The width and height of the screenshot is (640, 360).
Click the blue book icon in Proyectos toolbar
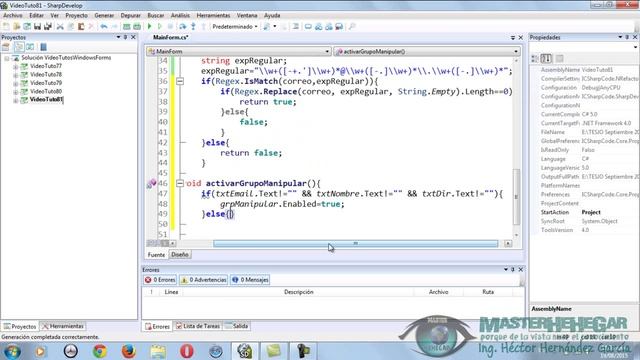point(44,47)
